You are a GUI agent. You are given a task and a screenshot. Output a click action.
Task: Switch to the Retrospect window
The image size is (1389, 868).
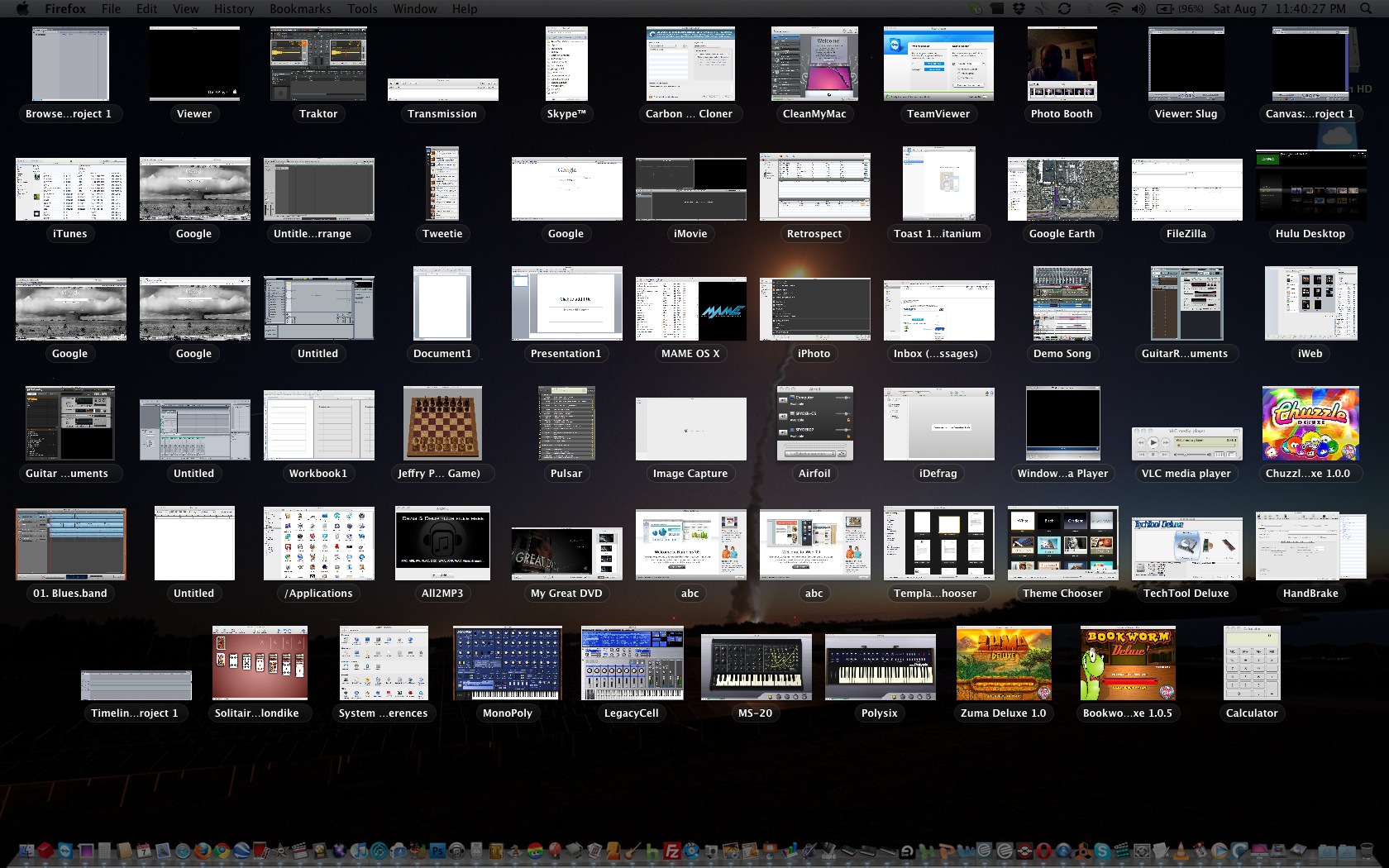point(814,187)
